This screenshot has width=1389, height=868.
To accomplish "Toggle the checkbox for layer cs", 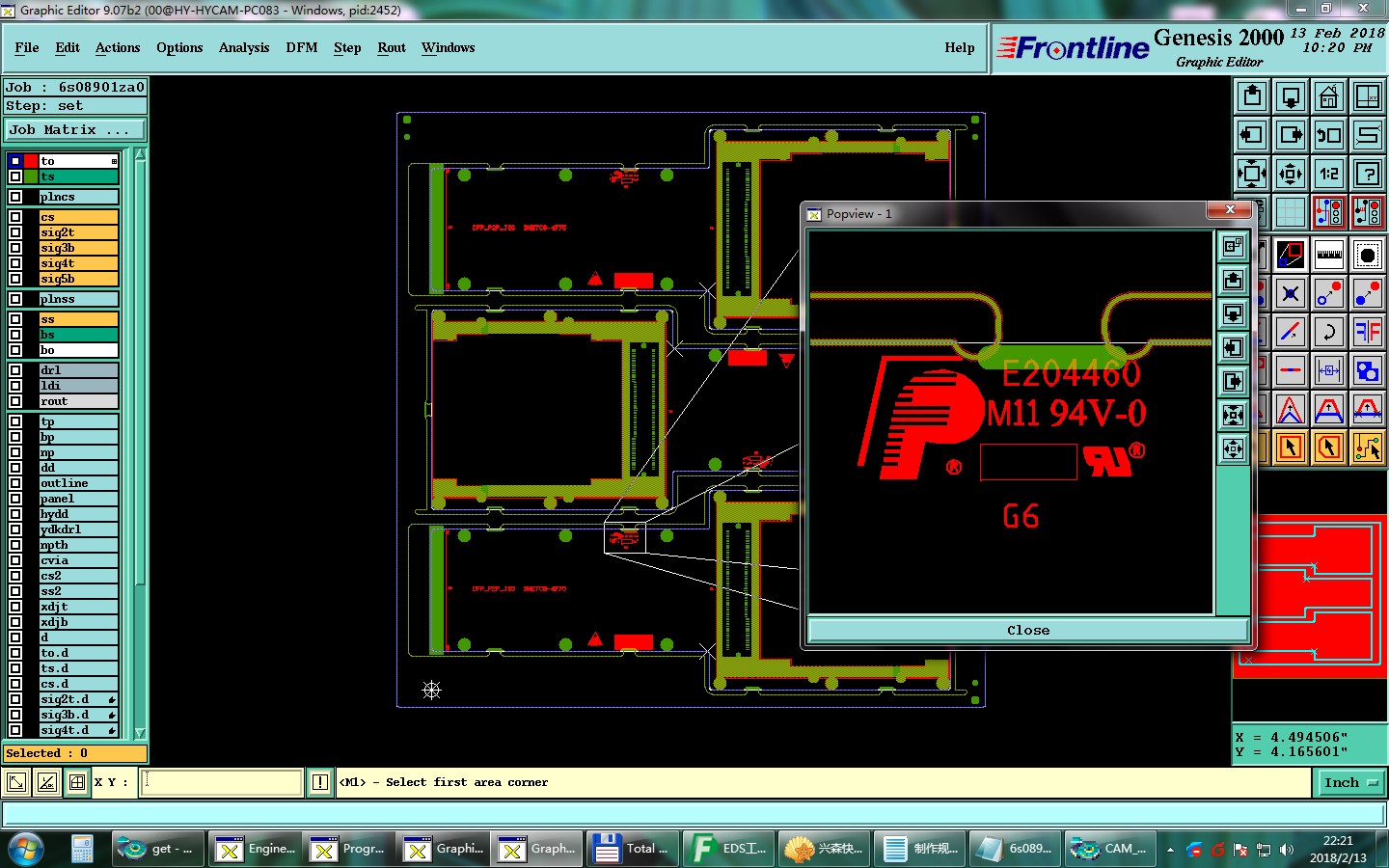I will (x=15, y=217).
